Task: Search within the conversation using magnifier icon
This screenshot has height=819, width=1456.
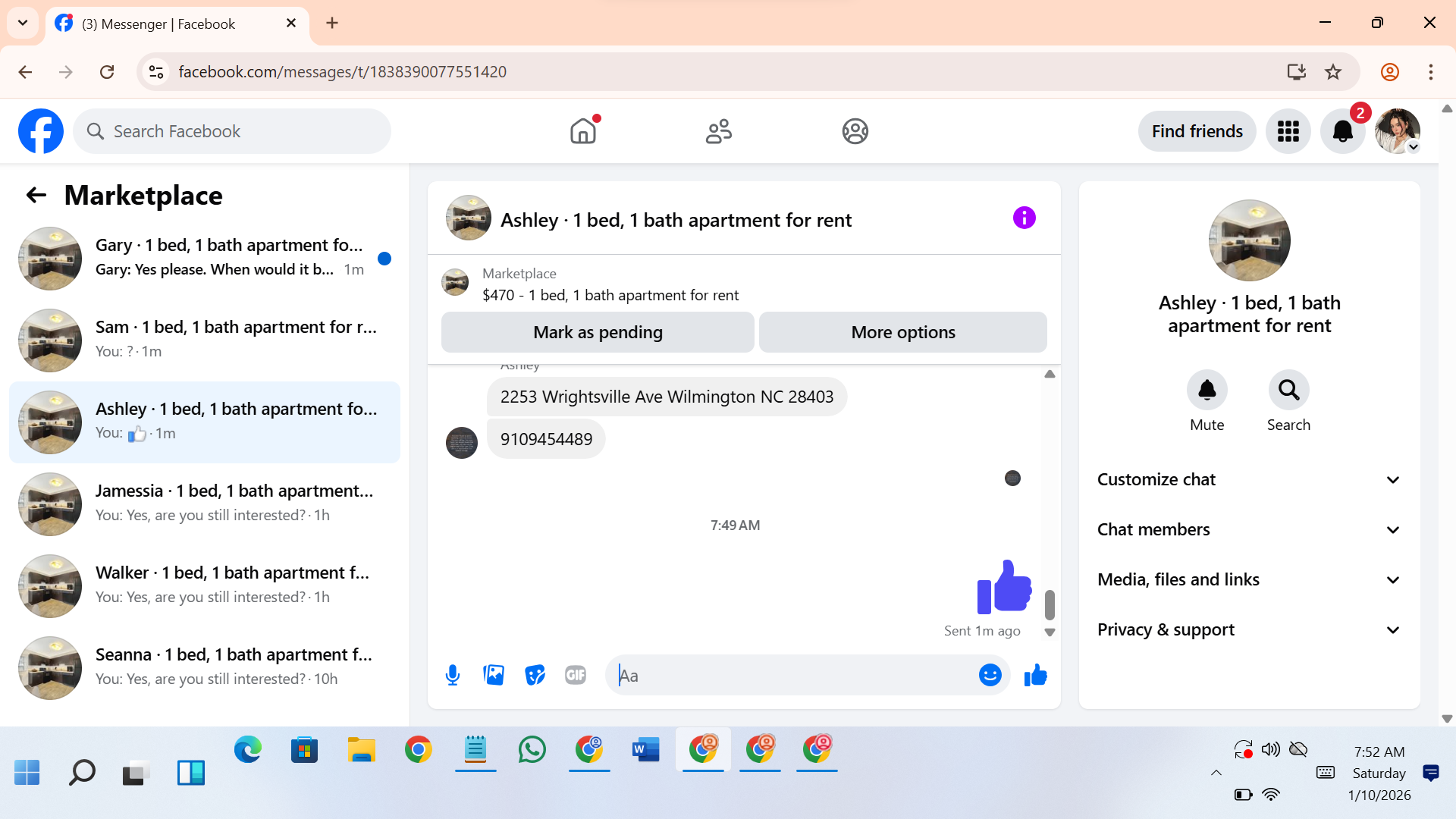Action: click(1288, 391)
